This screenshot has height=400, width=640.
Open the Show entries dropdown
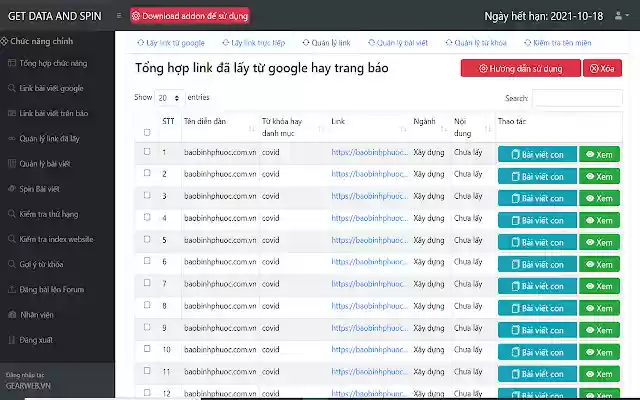[169, 98]
